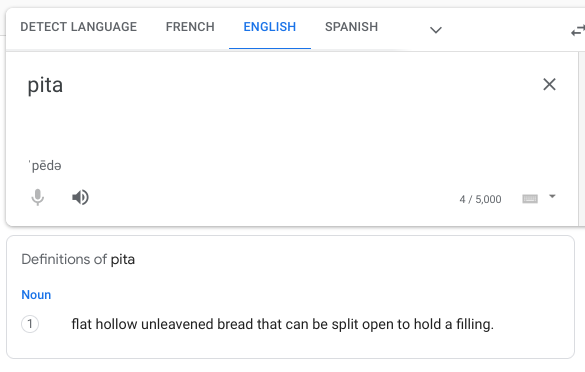Click the Noun part-of-speech label
585x372 pixels.
36,295
